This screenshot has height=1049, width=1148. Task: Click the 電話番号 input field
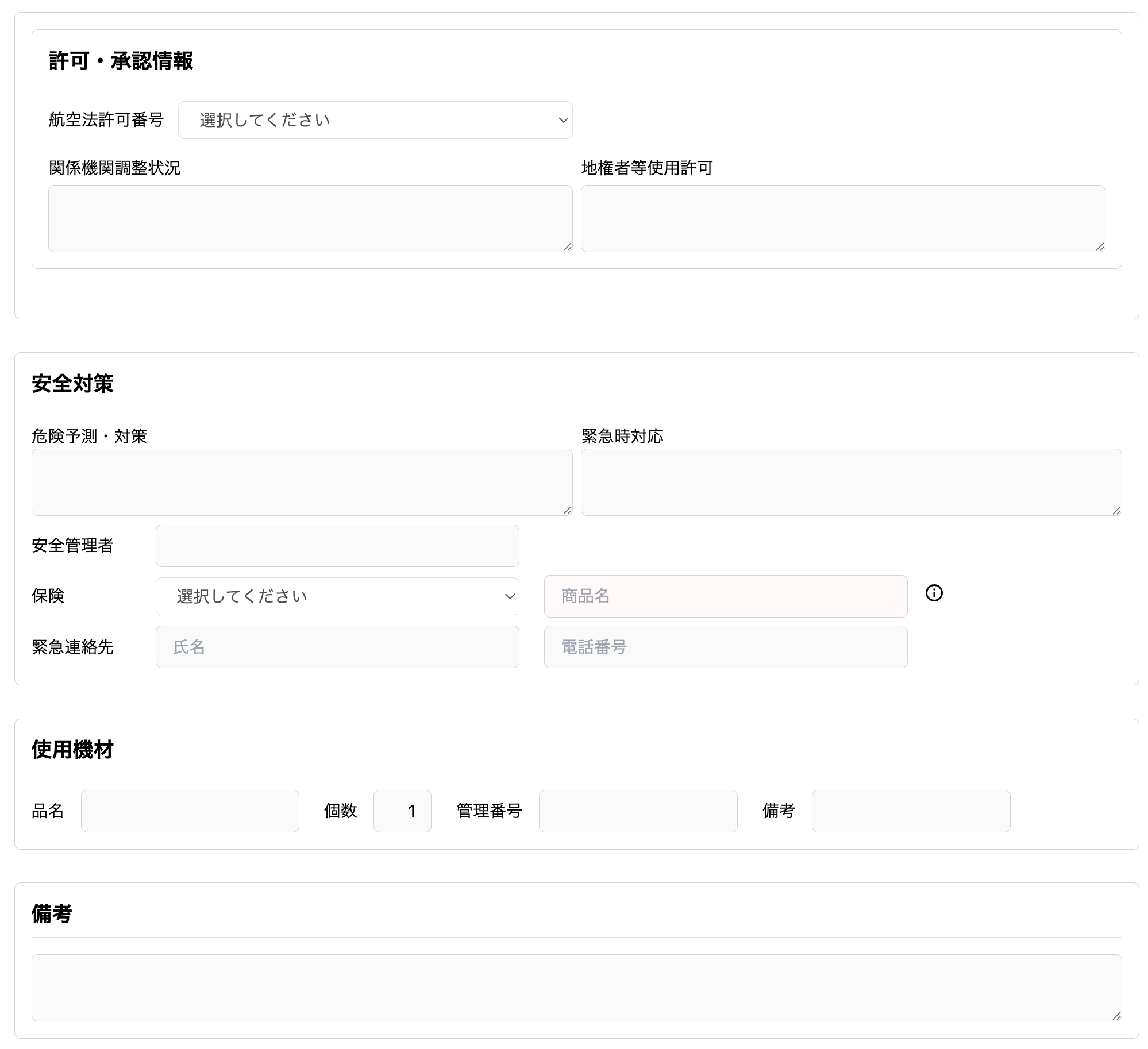[x=725, y=647]
